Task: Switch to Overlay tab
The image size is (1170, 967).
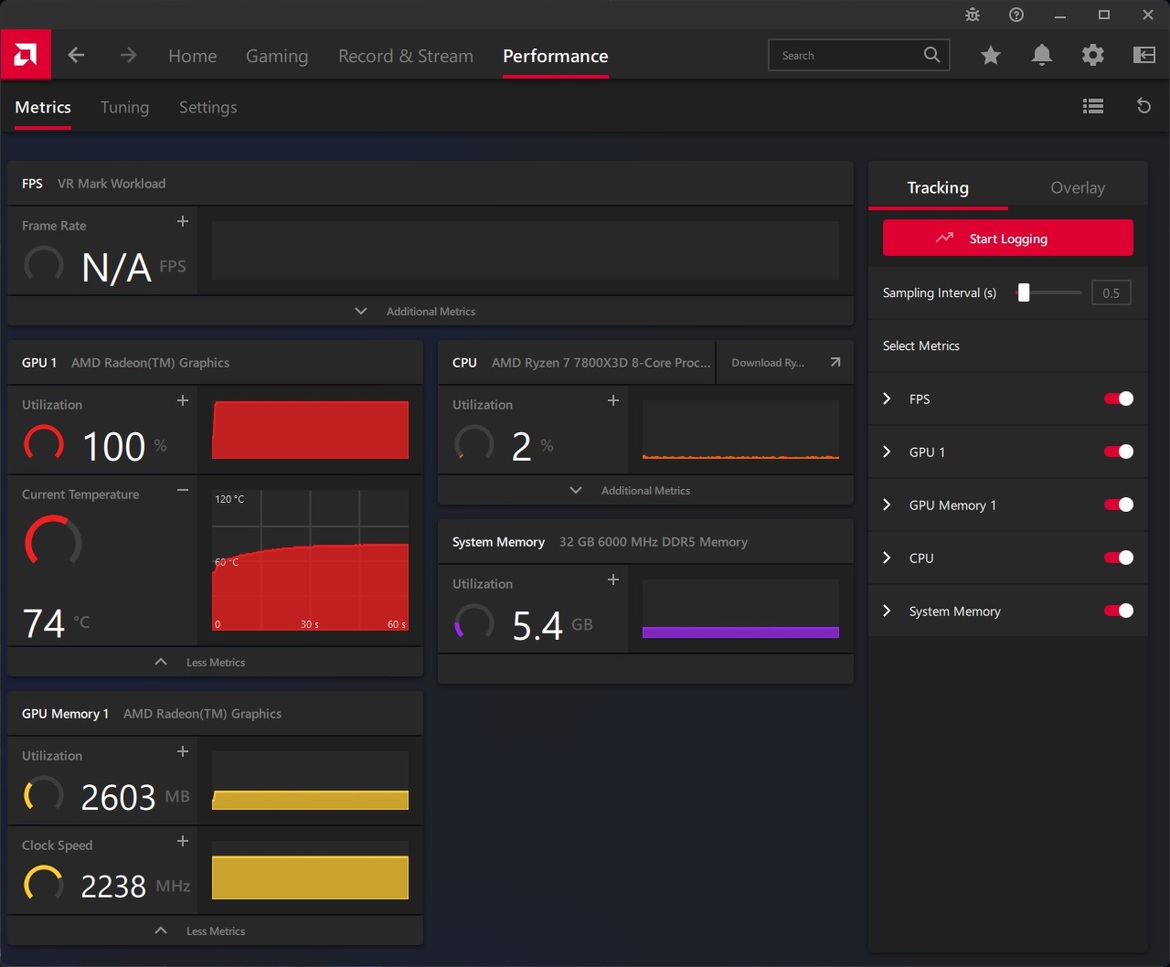Action: [1077, 187]
